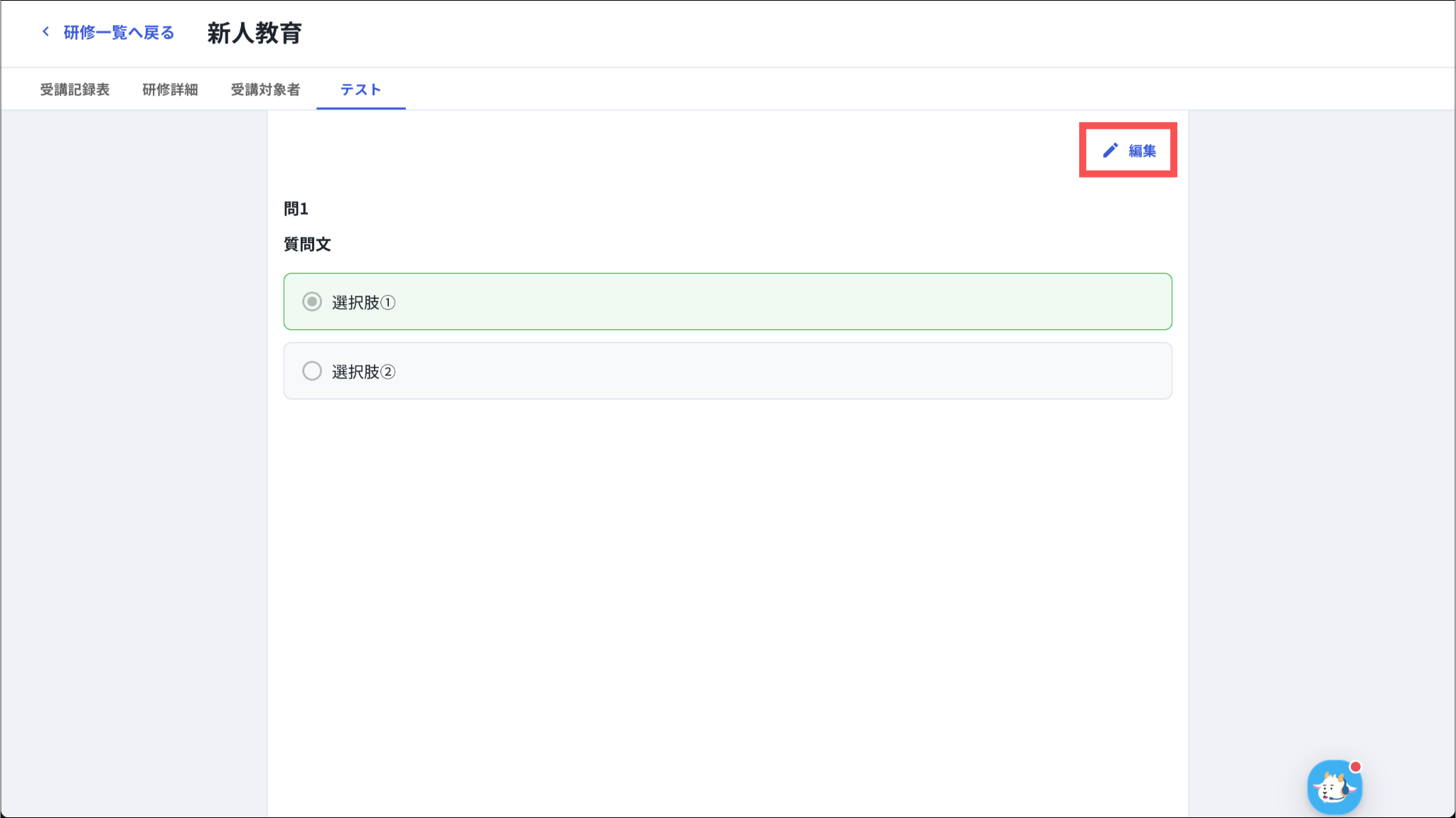Select the 選択肢① radio button
1456x818 pixels.
(x=312, y=302)
